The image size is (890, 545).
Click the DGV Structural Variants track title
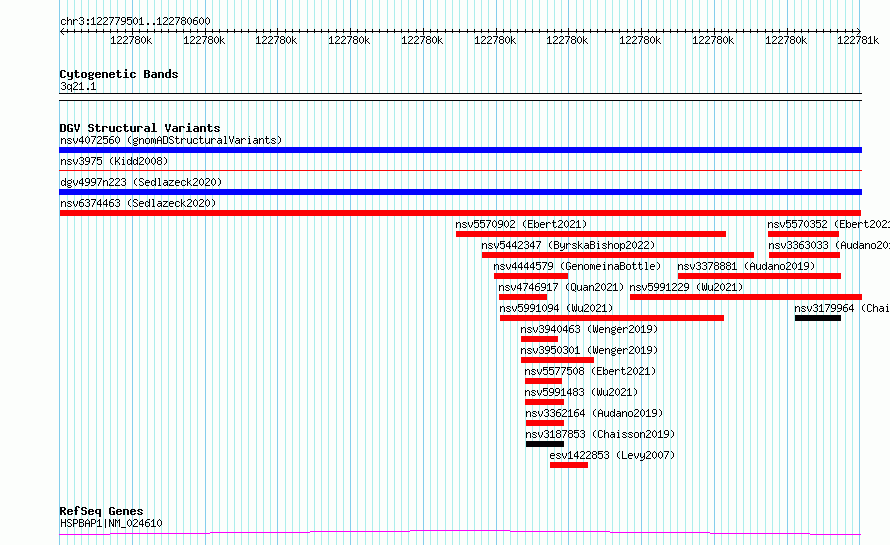pos(140,128)
